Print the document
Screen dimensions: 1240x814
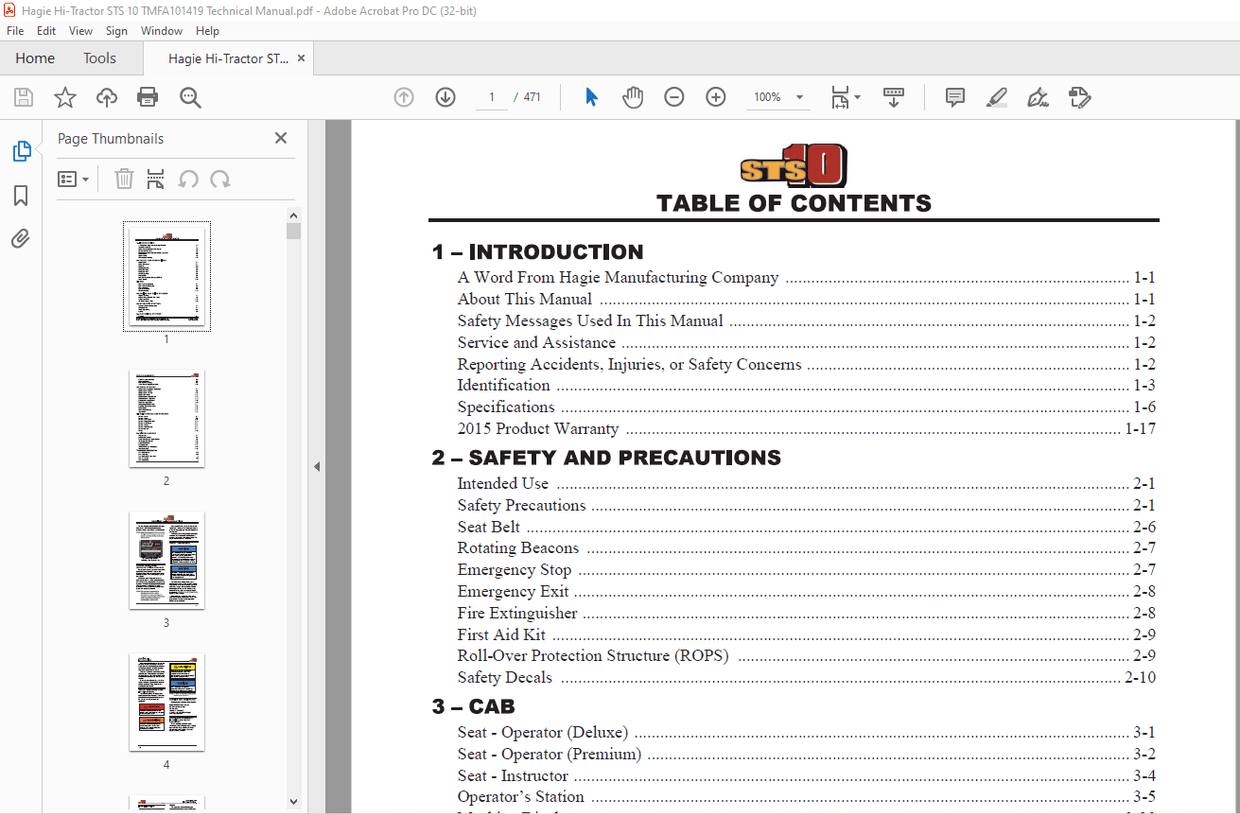pos(148,97)
